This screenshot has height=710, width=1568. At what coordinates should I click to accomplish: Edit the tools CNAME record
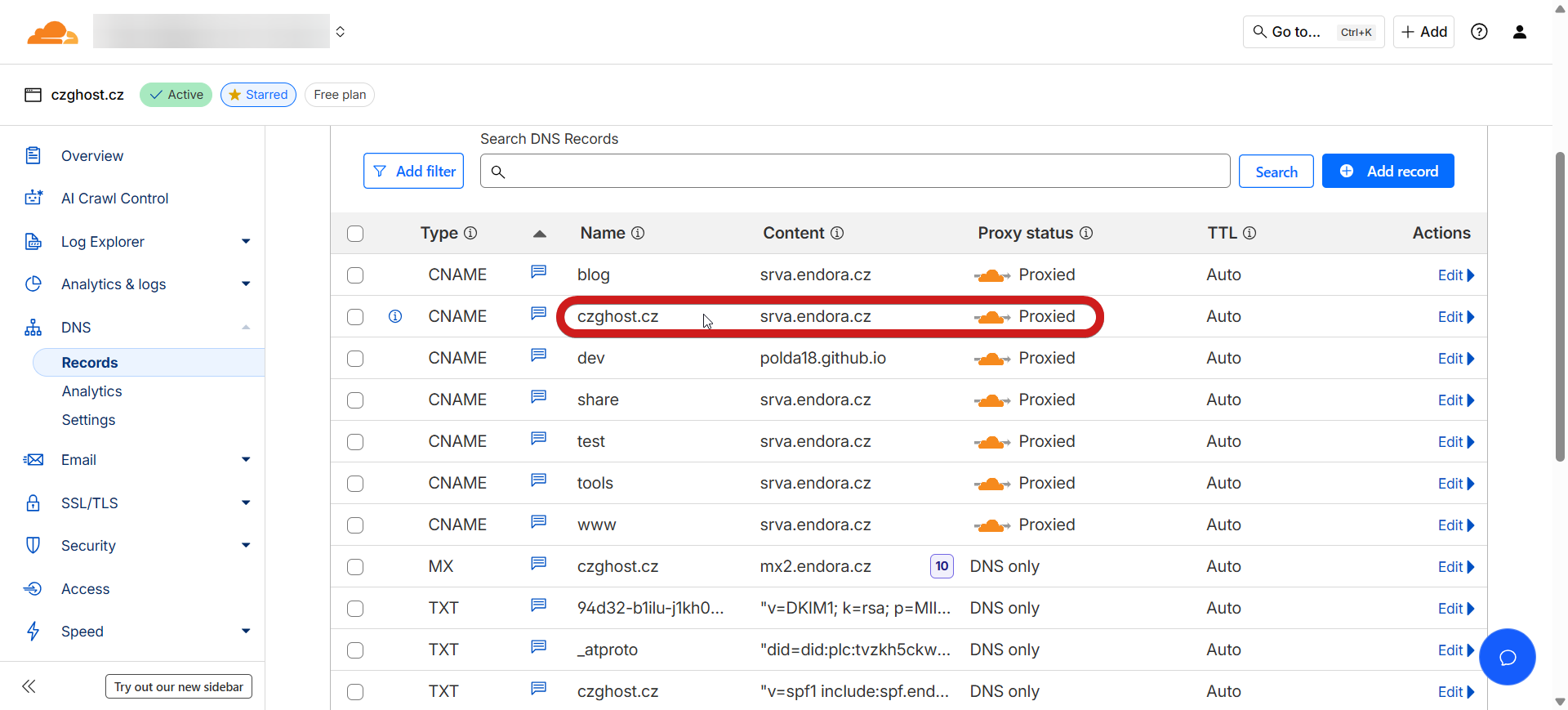1454,484
